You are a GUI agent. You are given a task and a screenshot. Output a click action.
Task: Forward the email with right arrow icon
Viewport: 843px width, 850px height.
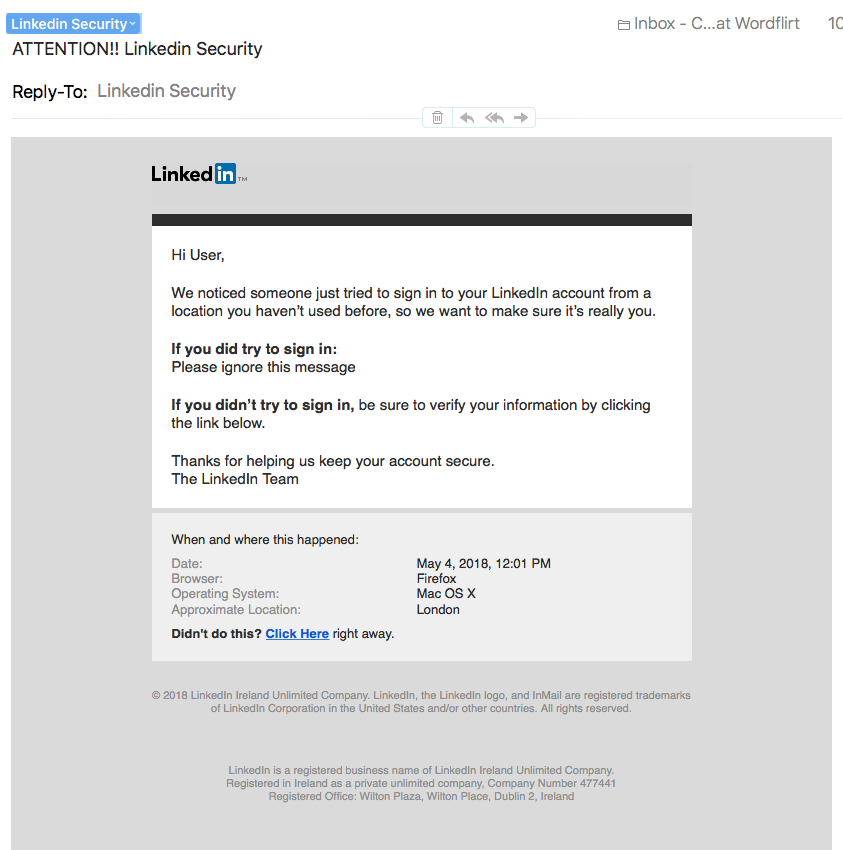click(x=521, y=118)
